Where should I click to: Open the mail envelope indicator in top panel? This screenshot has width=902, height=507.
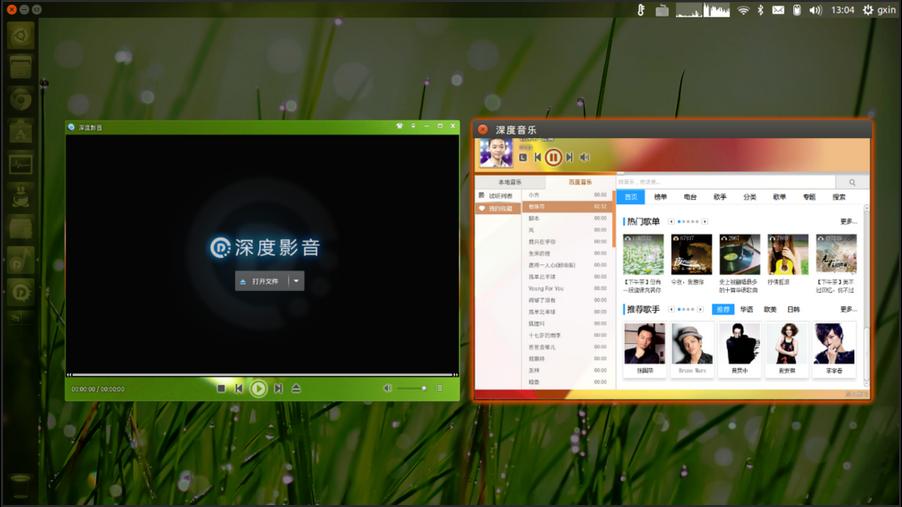click(778, 10)
